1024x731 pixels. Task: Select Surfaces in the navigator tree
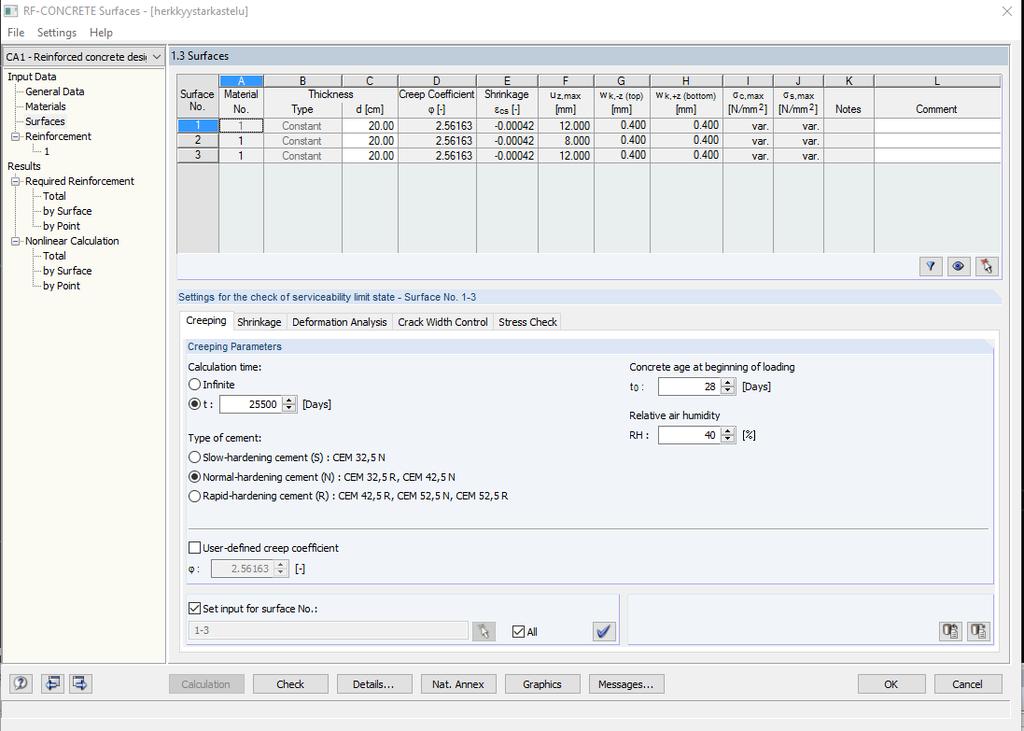(x=45, y=122)
